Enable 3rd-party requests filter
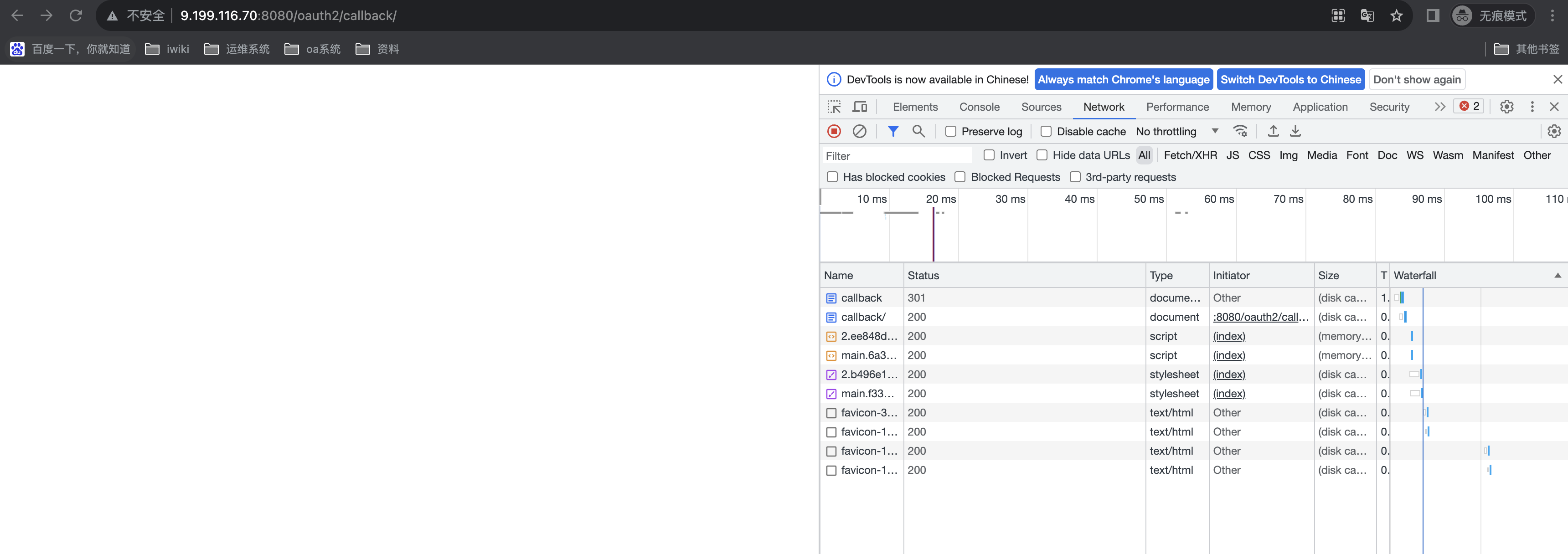 pos(1075,177)
